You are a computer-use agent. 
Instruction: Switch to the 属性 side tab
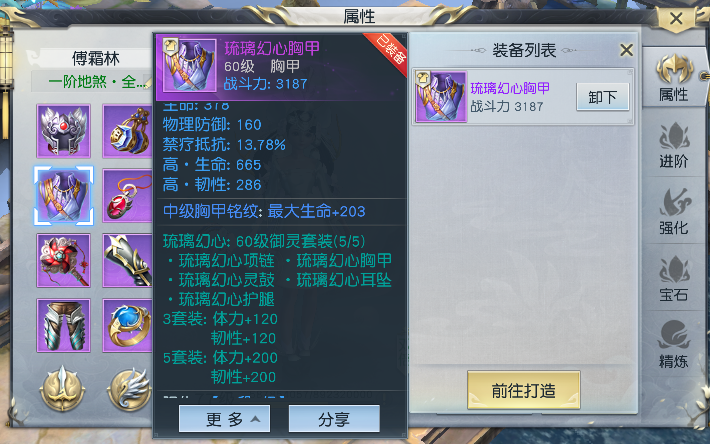(674, 78)
